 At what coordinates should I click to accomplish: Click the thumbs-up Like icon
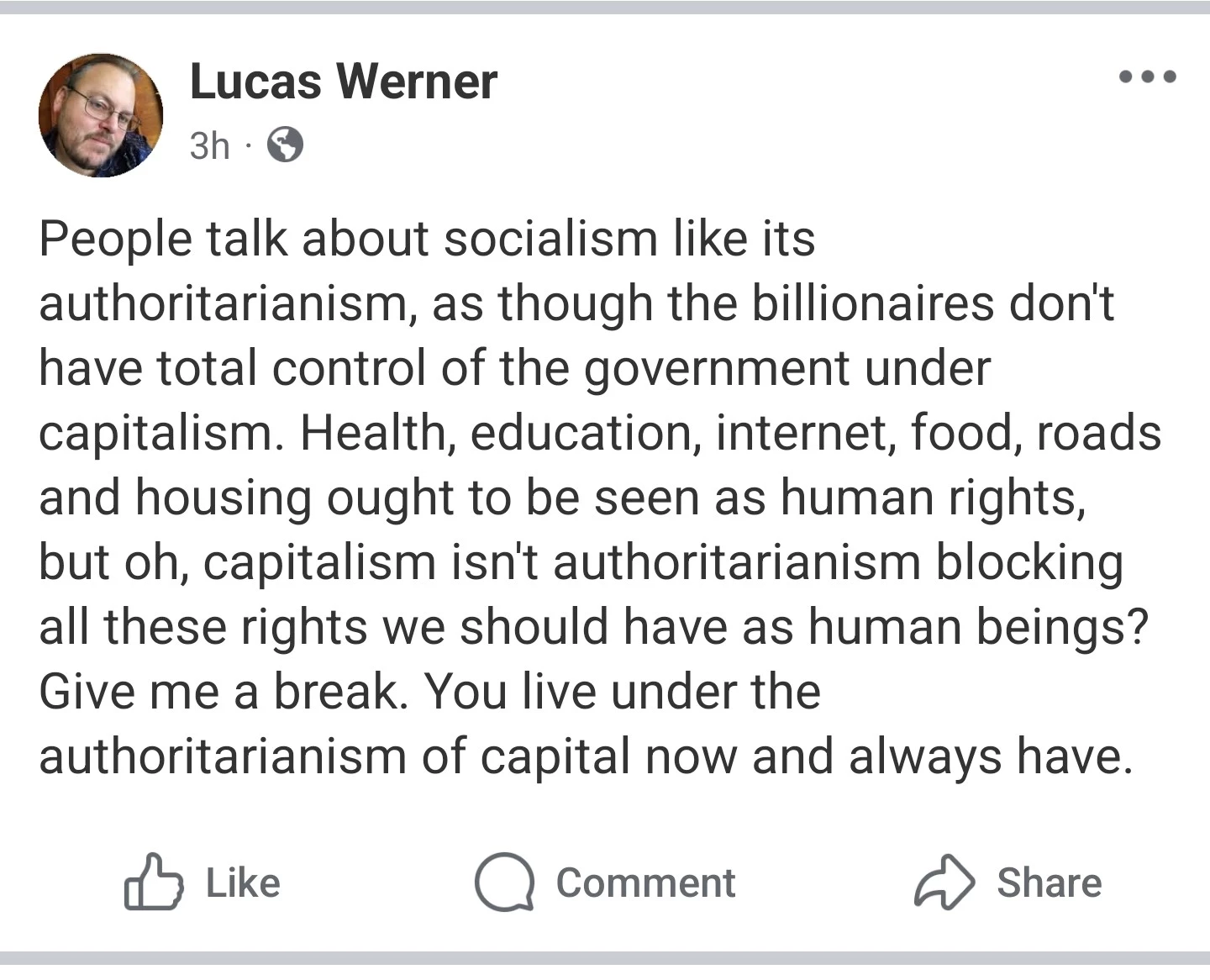153,883
